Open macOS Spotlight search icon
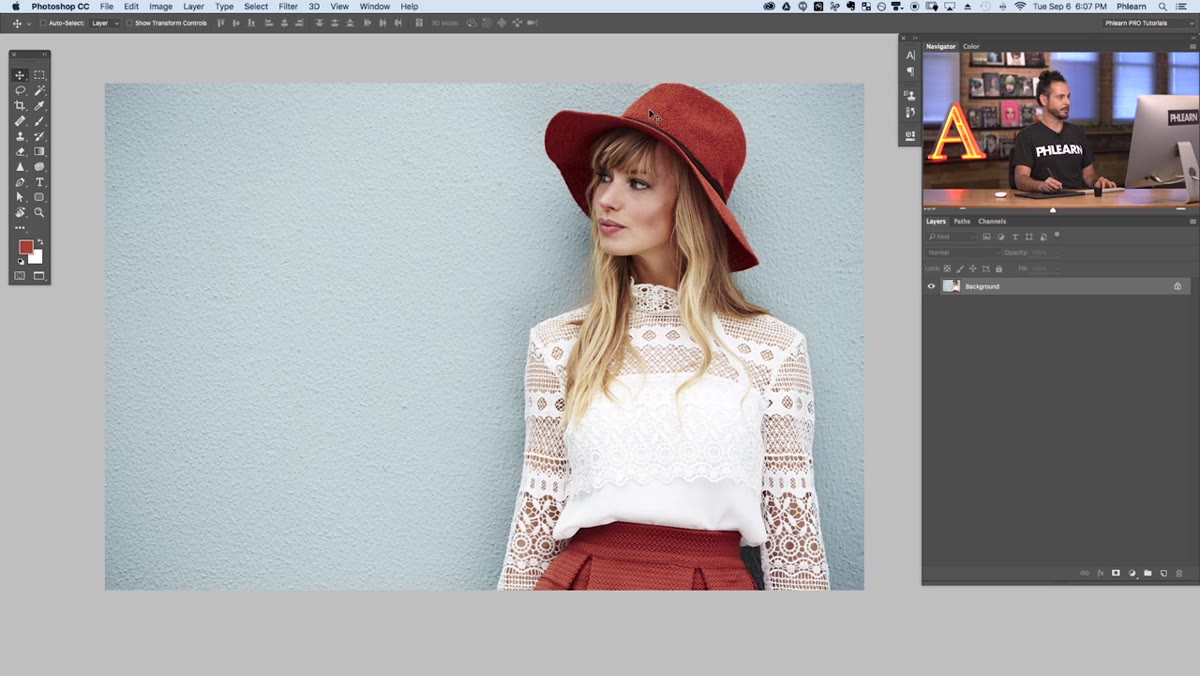Image resolution: width=1200 pixels, height=676 pixels. (1163, 6)
